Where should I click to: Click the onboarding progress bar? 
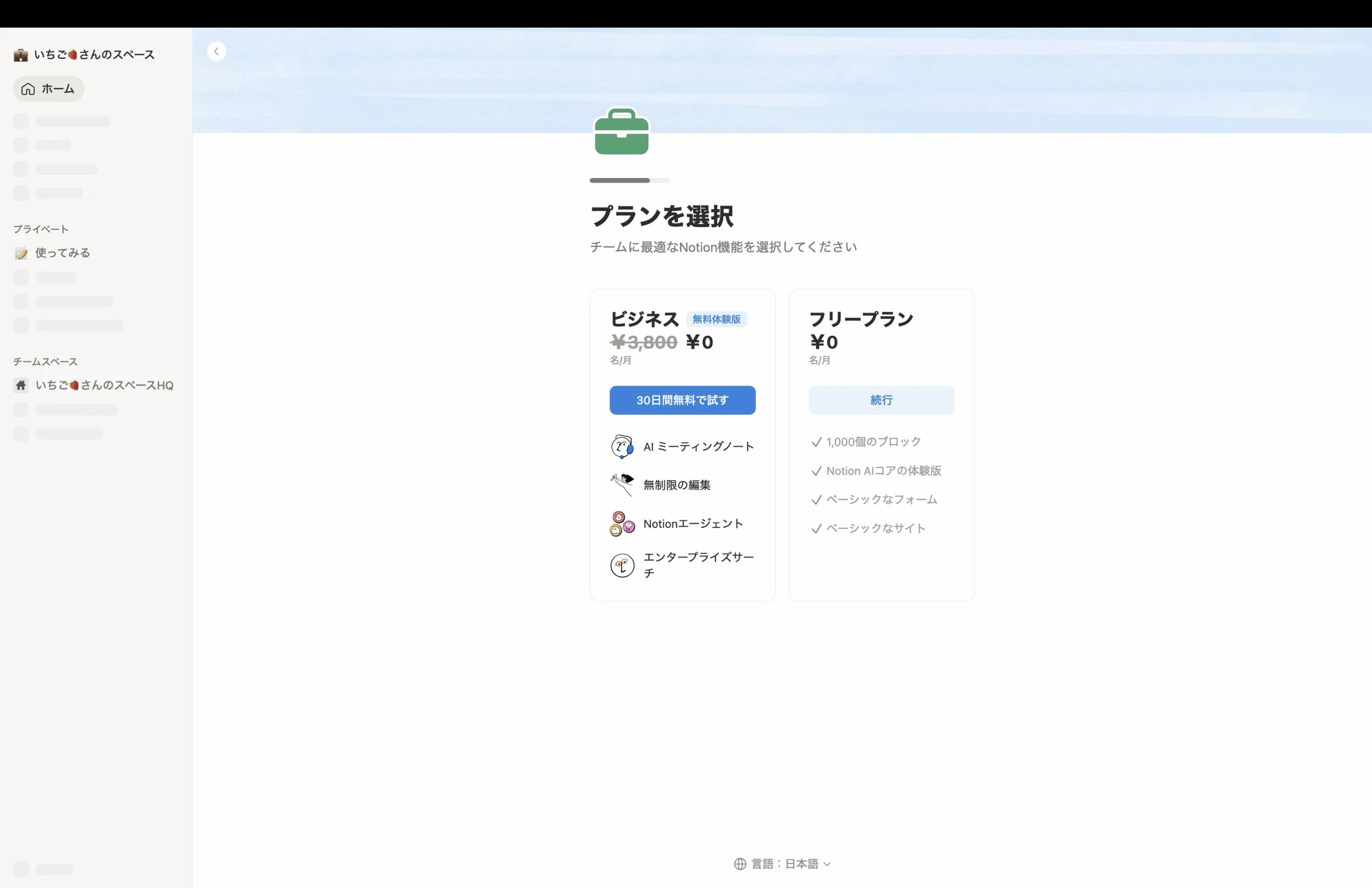point(629,180)
